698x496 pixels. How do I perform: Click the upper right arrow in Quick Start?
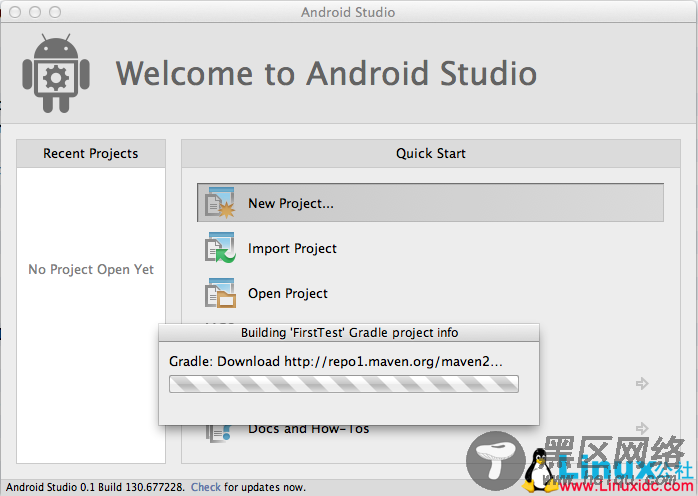point(642,383)
